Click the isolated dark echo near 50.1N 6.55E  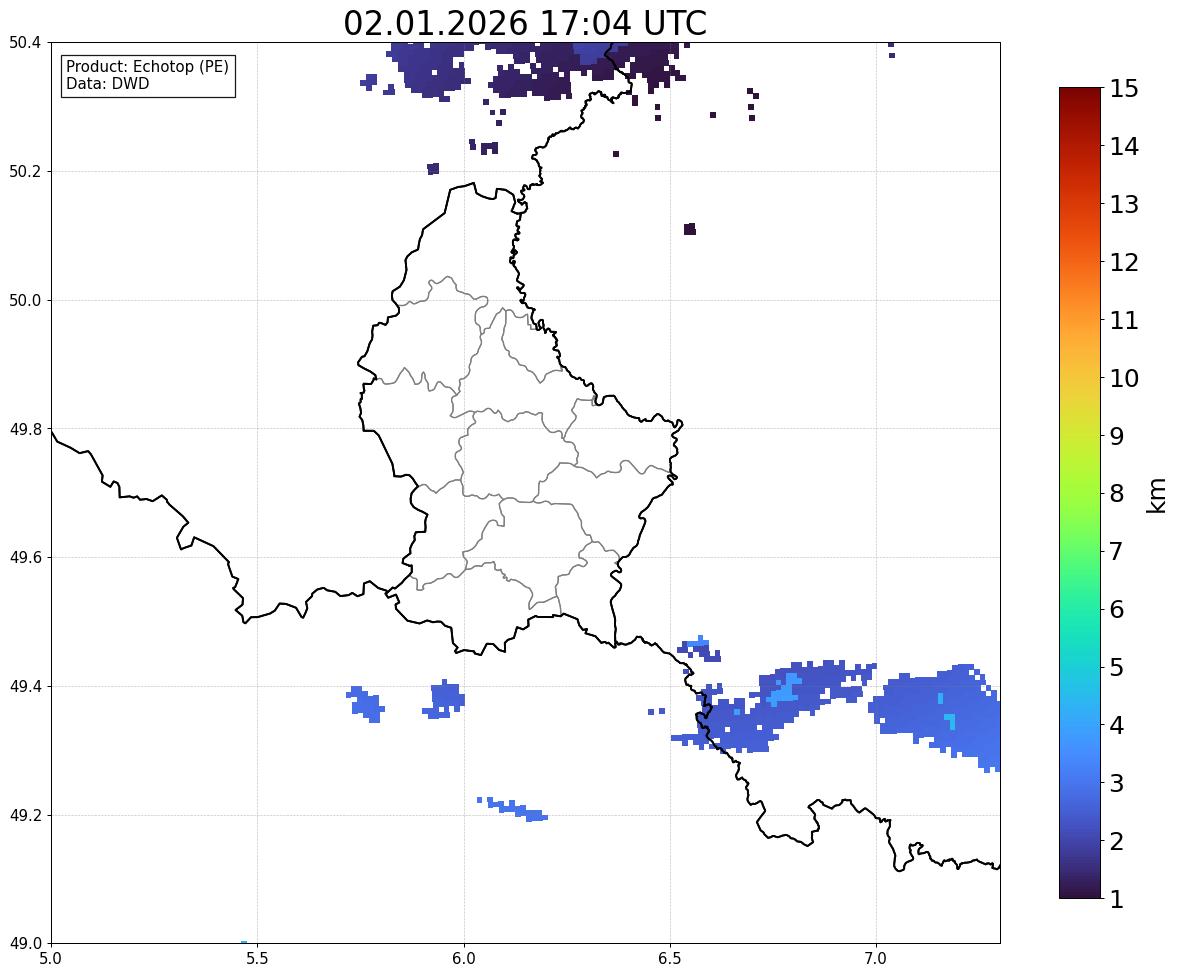690,229
